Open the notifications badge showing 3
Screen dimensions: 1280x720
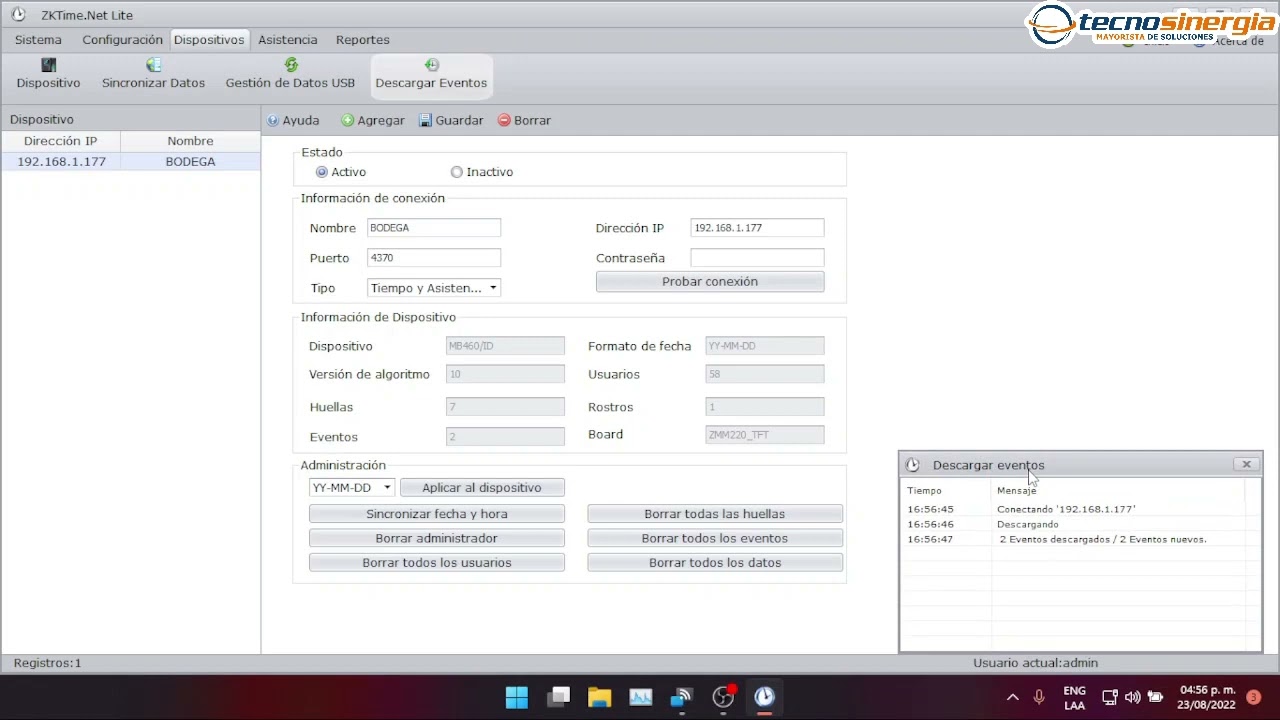coord(1253,697)
